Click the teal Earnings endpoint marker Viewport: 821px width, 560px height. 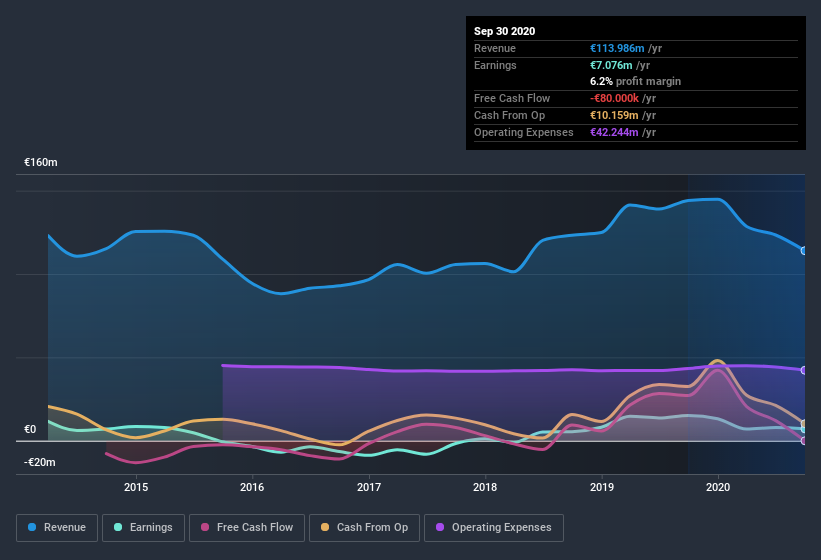point(804,429)
